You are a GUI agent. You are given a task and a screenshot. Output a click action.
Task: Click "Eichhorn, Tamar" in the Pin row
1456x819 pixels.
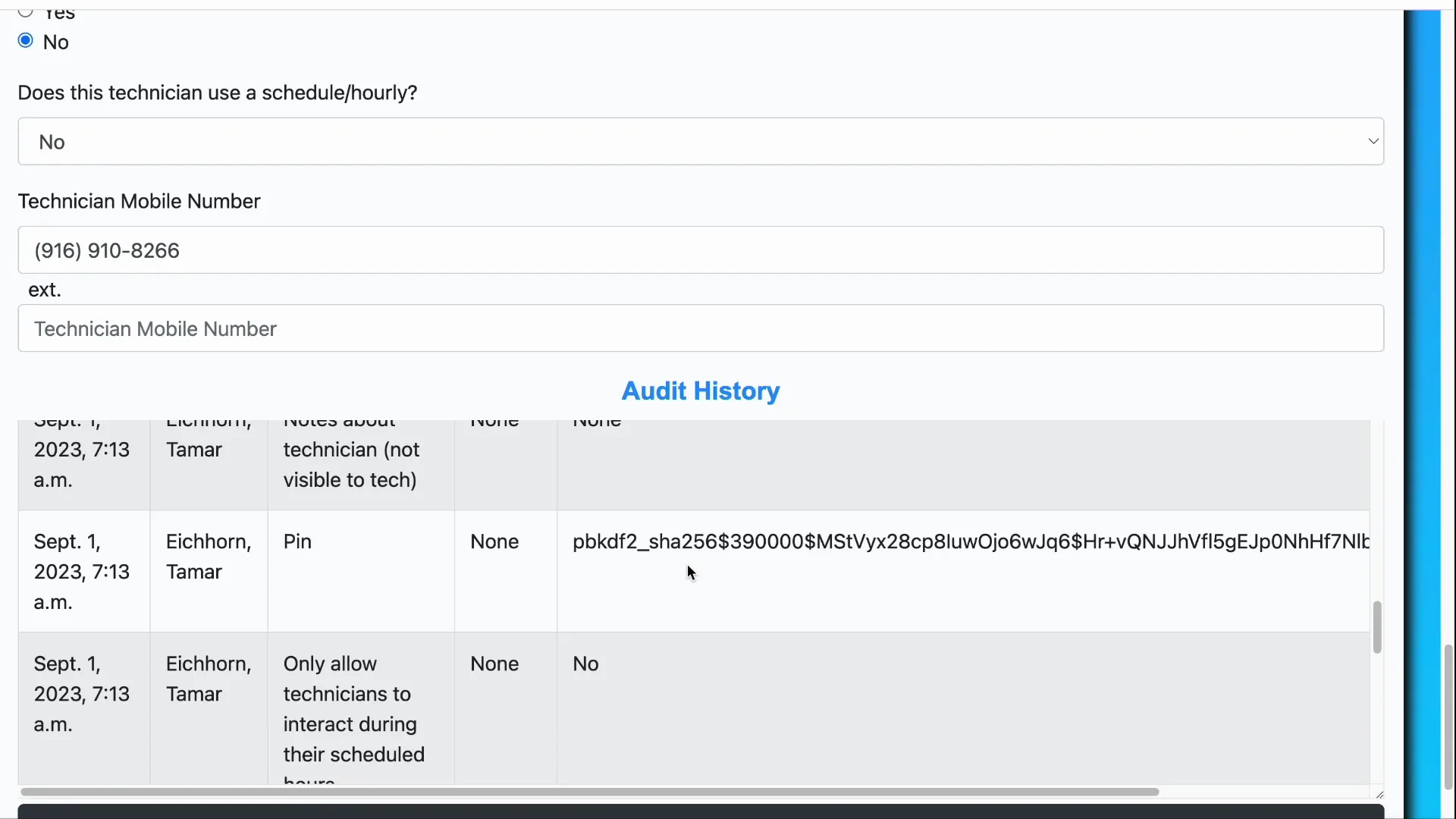[x=208, y=556]
